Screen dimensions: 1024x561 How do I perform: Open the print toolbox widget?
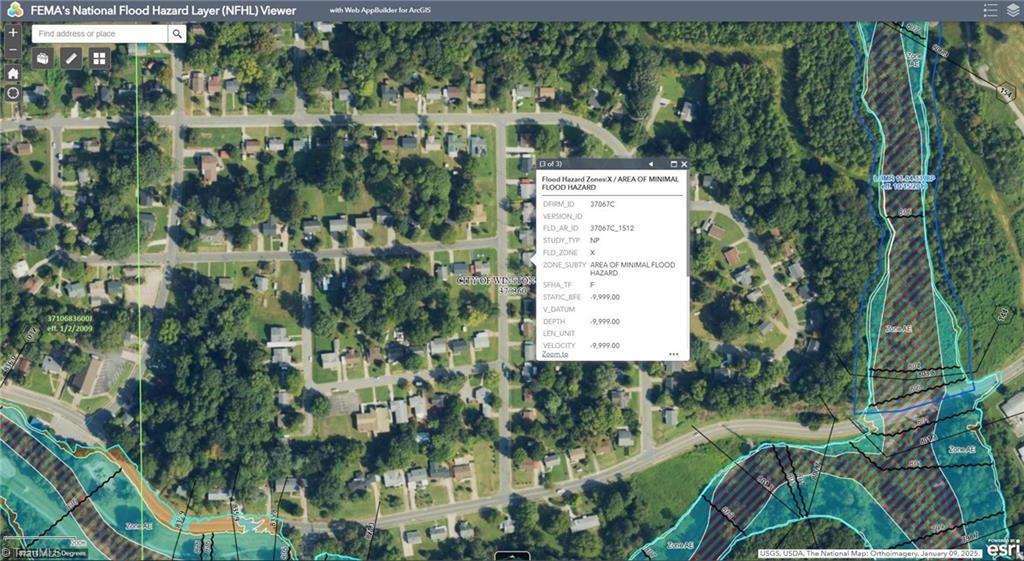coord(43,59)
